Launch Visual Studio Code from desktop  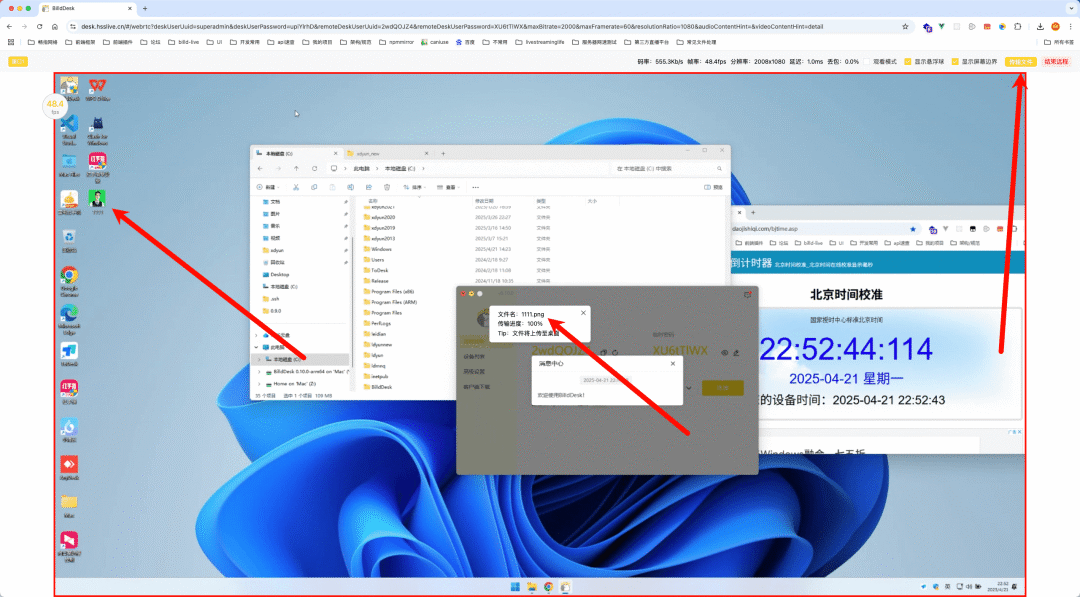point(69,125)
